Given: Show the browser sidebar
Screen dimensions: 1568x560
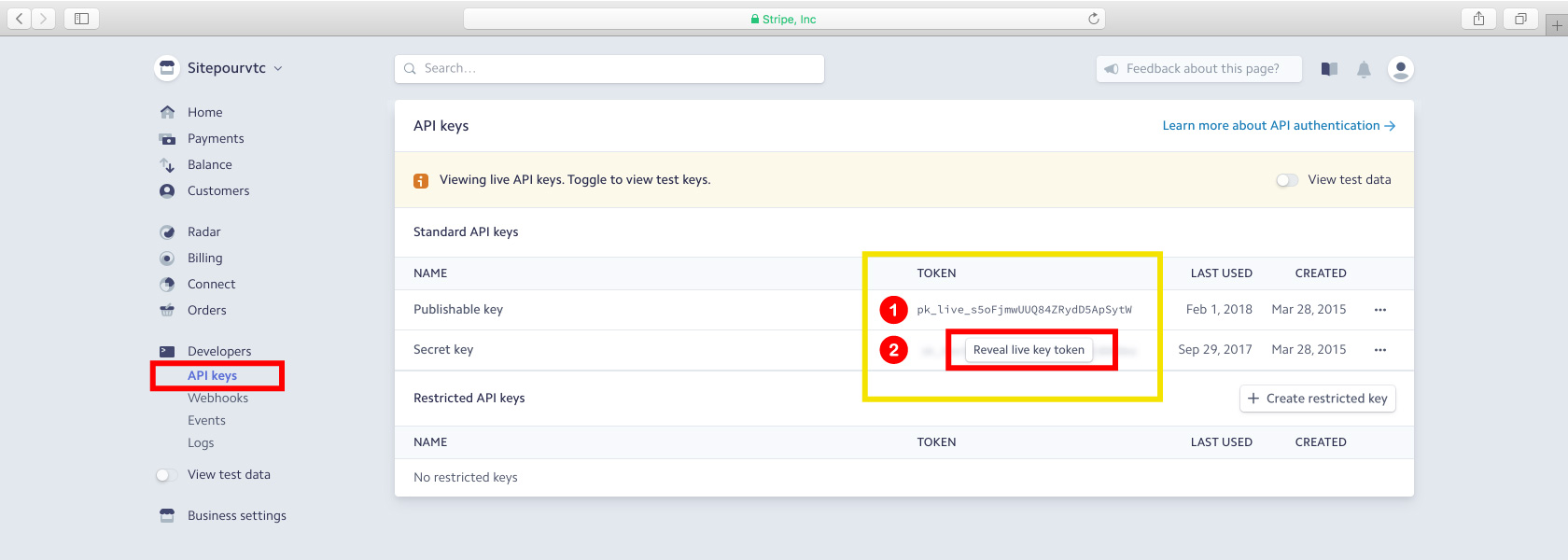Looking at the screenshot, I should (81, 19).
